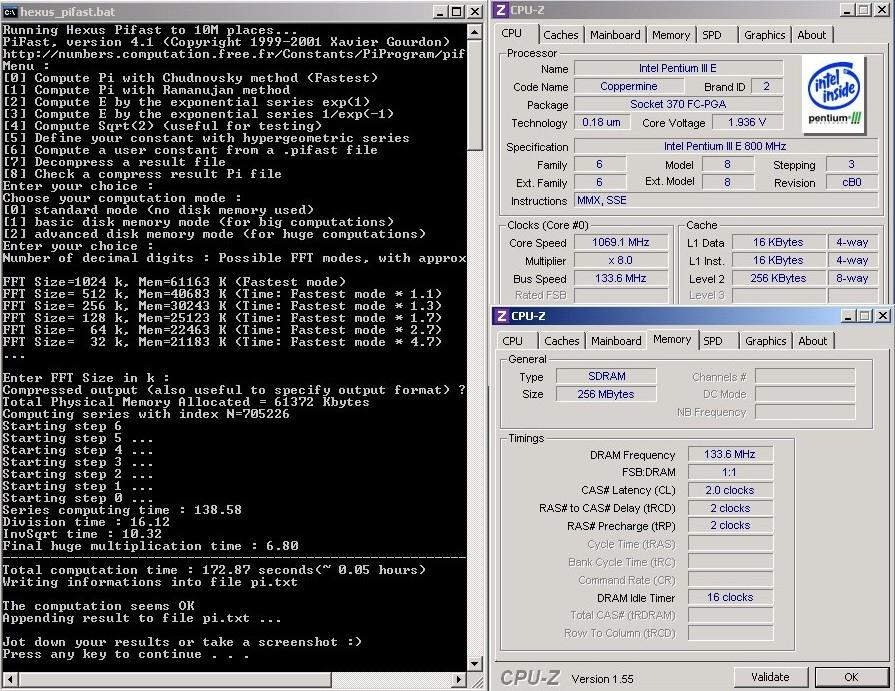Screen dimensions: 895x691
Task: Open the Graphics tab in the upper CPU-Z window
Action: pyautogui.click(x=764, y=35)
